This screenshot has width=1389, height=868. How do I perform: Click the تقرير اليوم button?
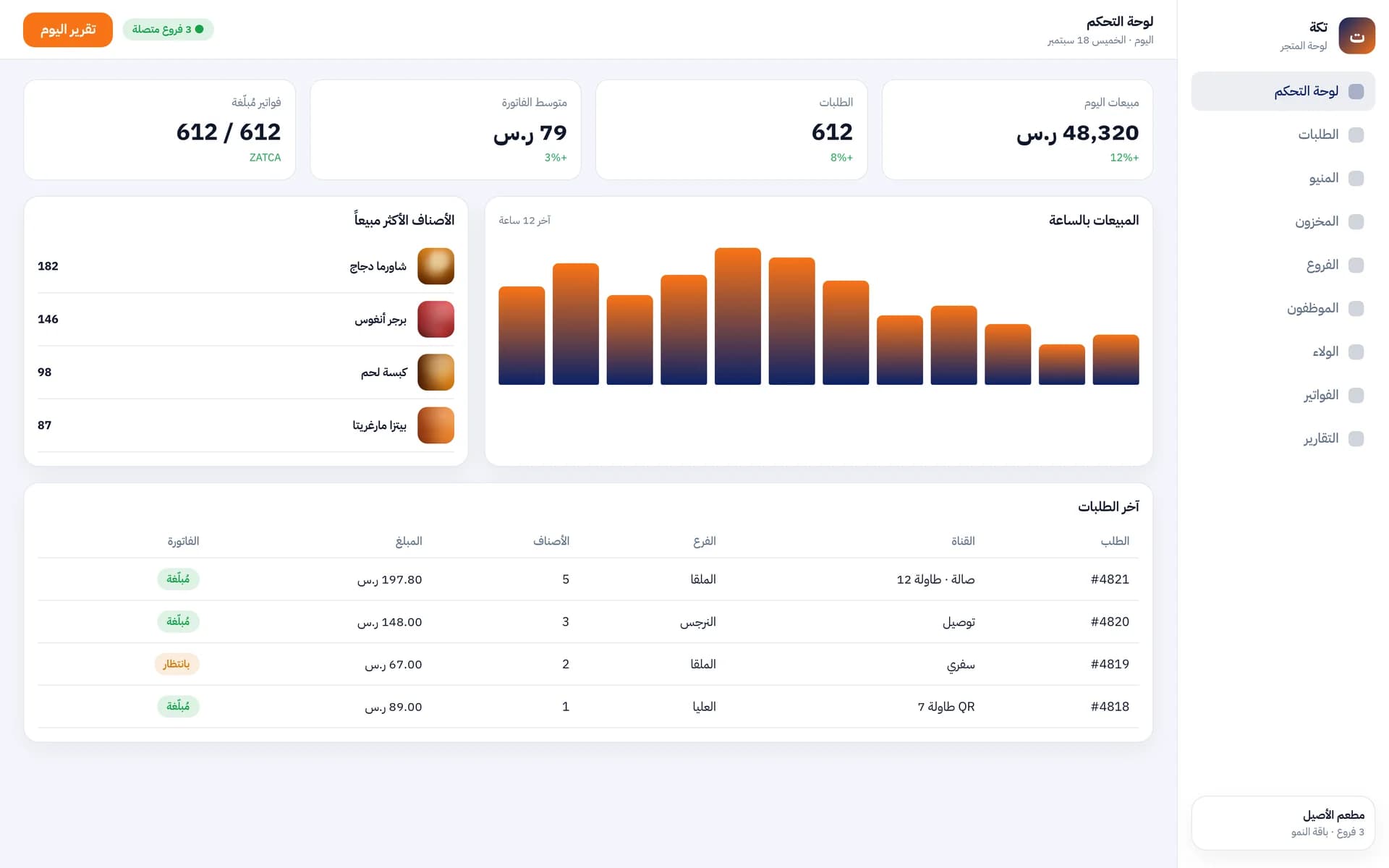pos(68,30)
